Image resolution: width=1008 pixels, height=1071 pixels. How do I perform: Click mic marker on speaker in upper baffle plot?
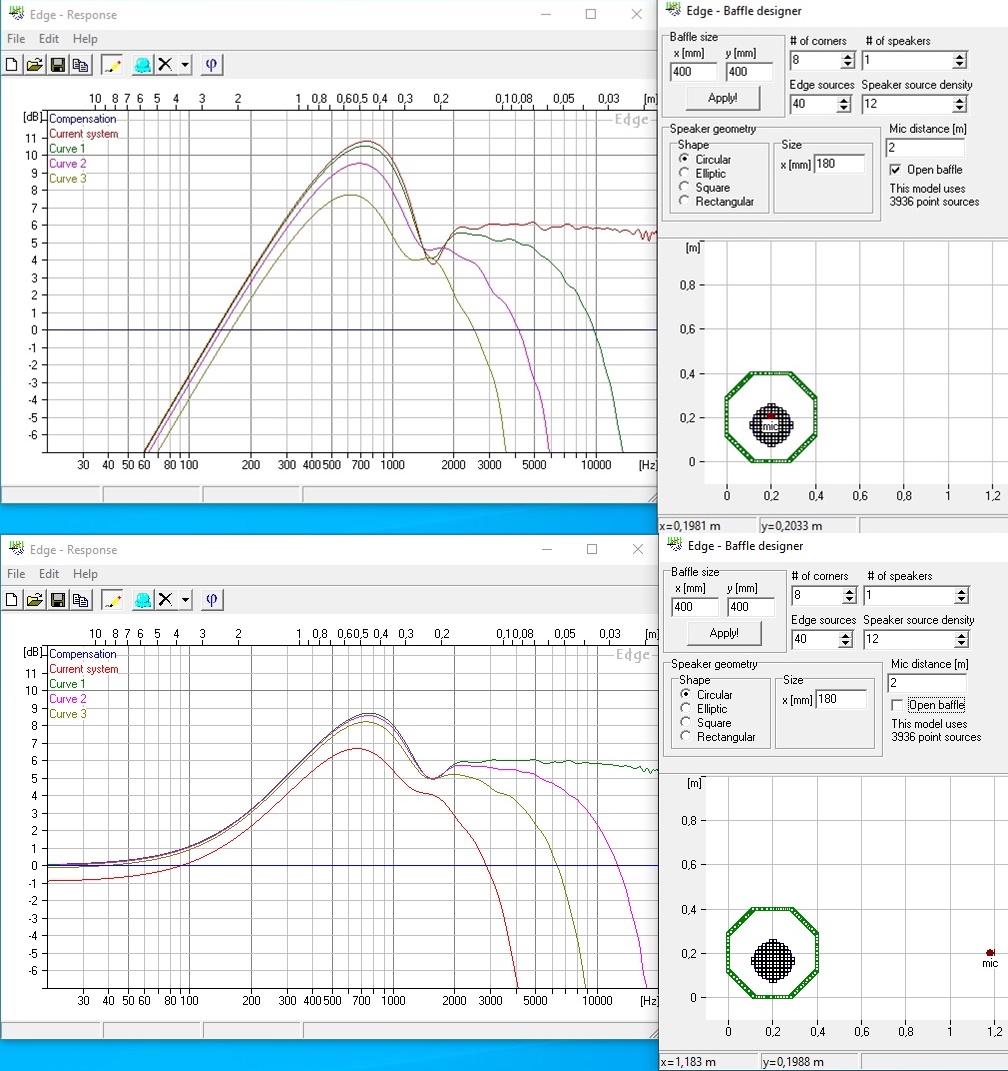770,415
